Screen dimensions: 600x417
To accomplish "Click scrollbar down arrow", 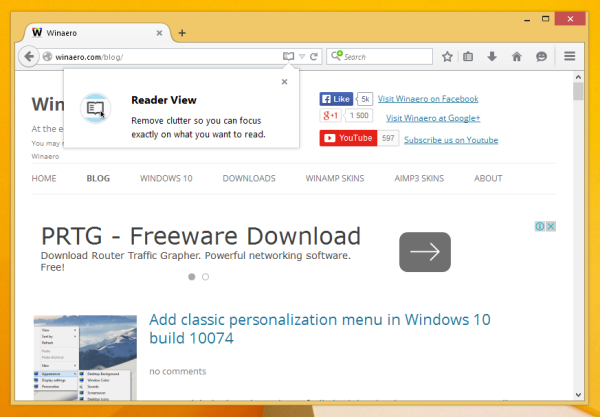I will (578, 395).
